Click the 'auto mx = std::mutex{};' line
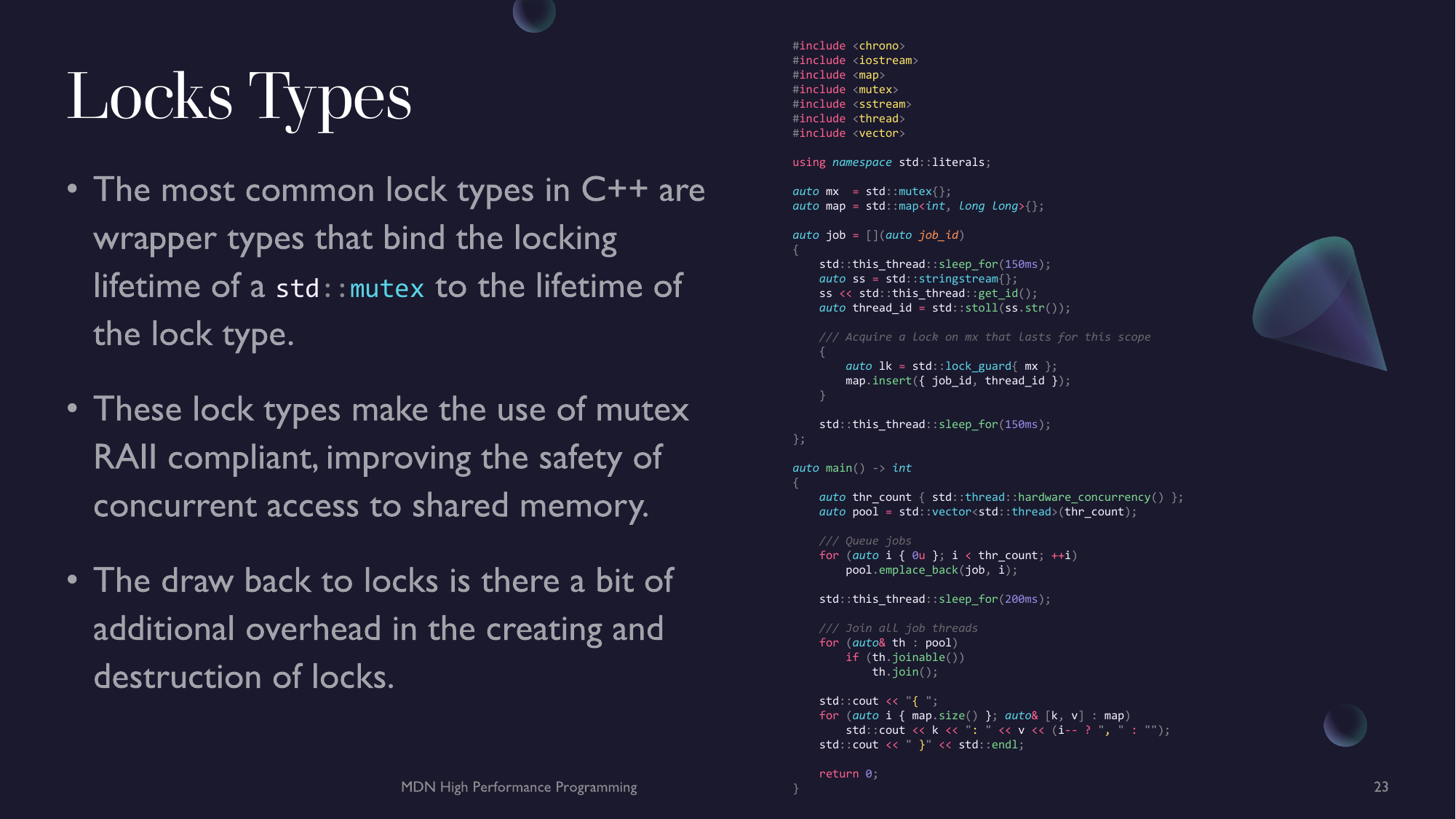Image resolution: width=1456 pixels, height=819 pixels. click(872, 191)
